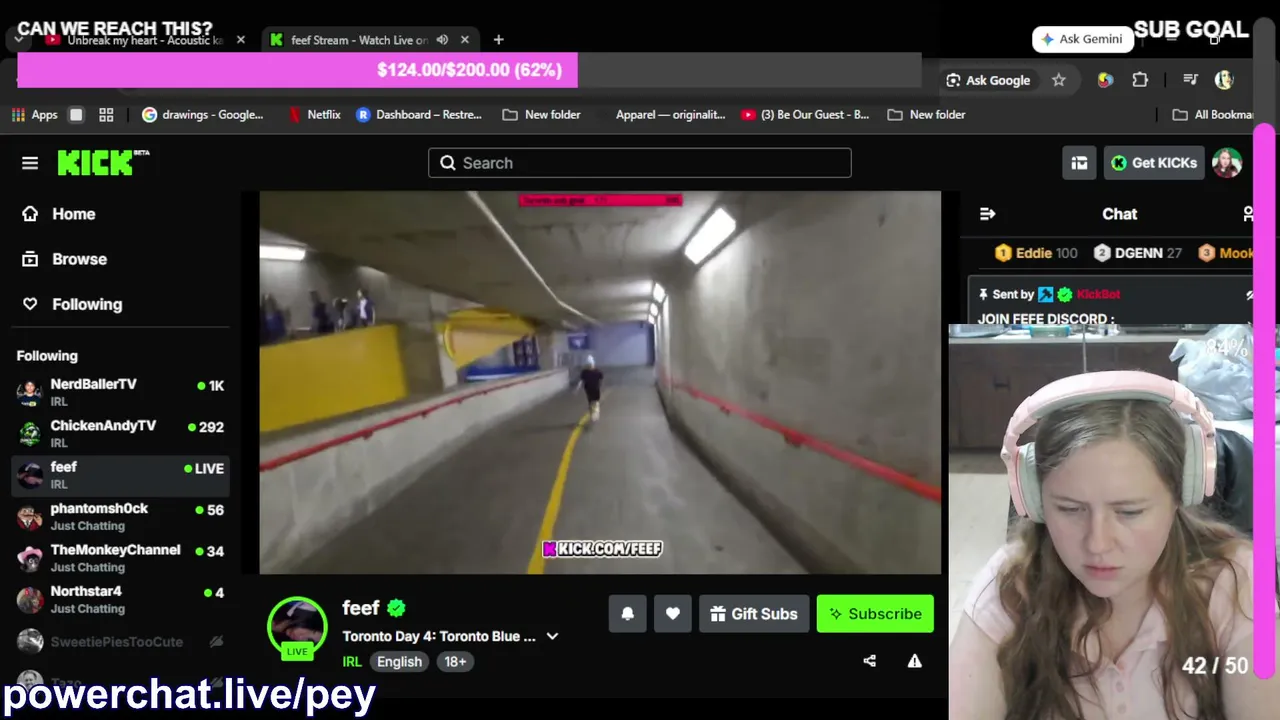Click the live stream video player
Viewport: 1280px width, 720px height.
(600, 383)
